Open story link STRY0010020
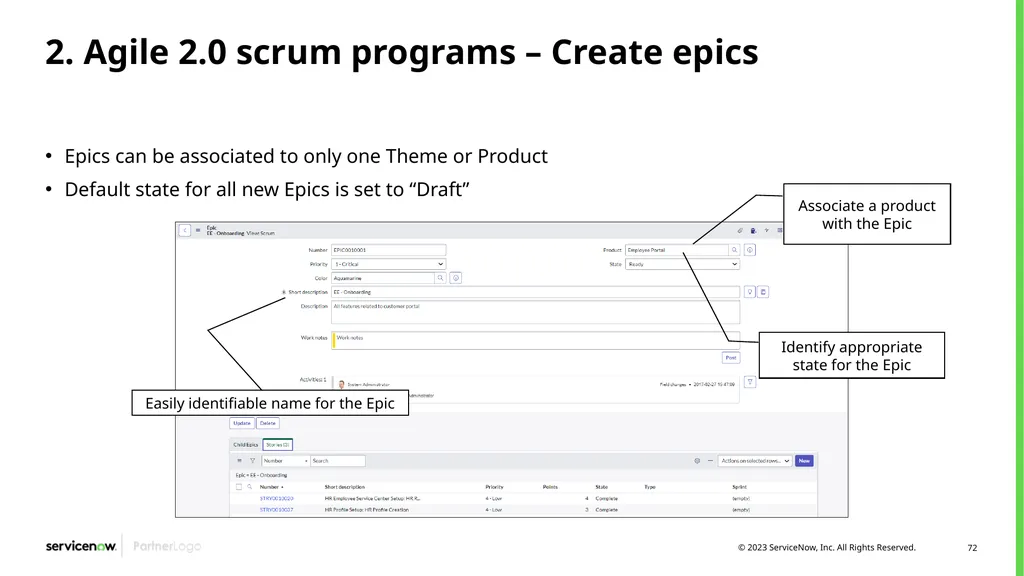Screen dimensions: 1024x576 click(276, 499)
